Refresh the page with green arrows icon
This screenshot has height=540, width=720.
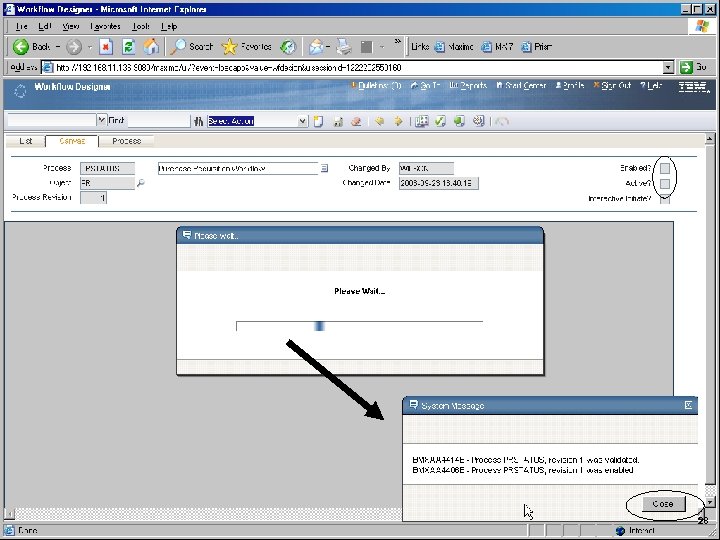tap(129, 46)
